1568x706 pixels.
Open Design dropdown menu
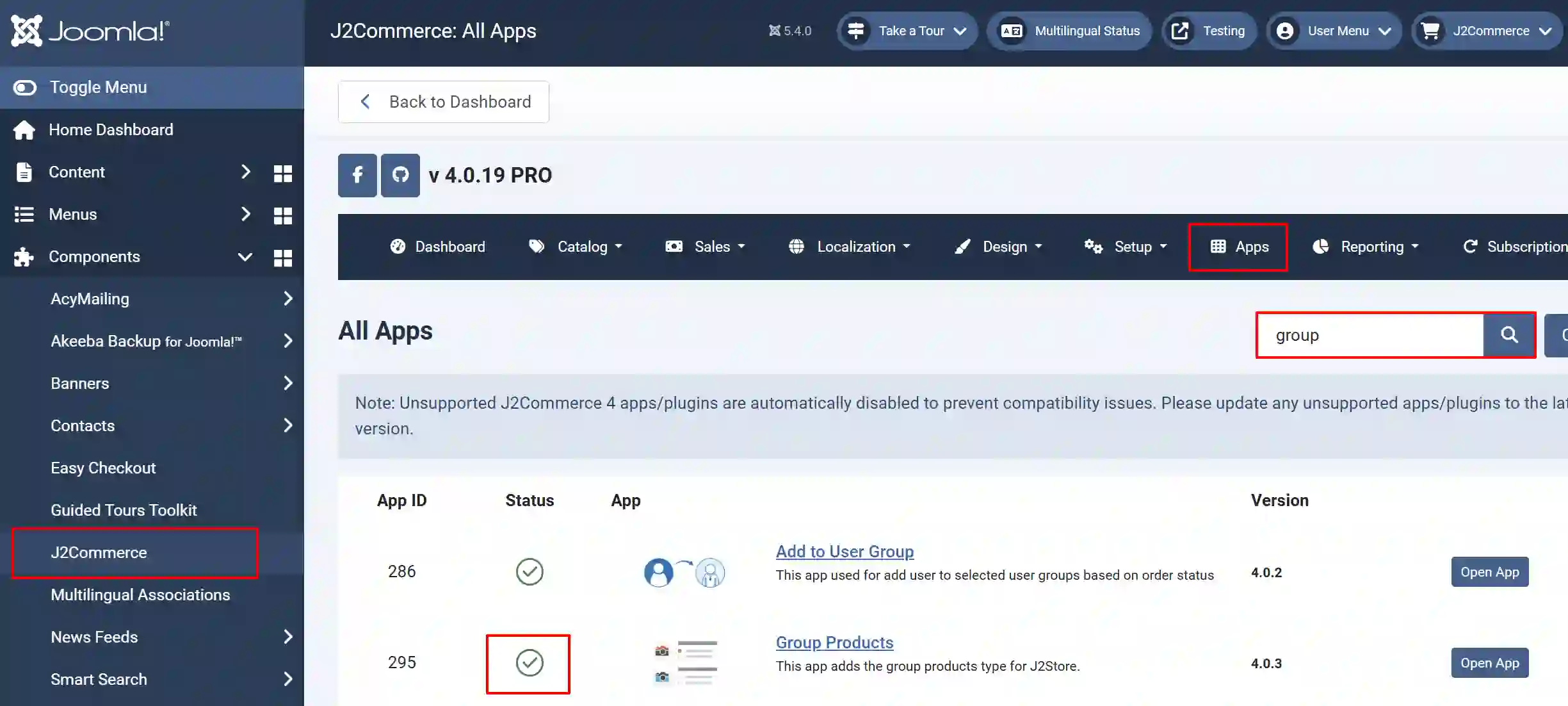pyautogui.click(x=998, y=247)
